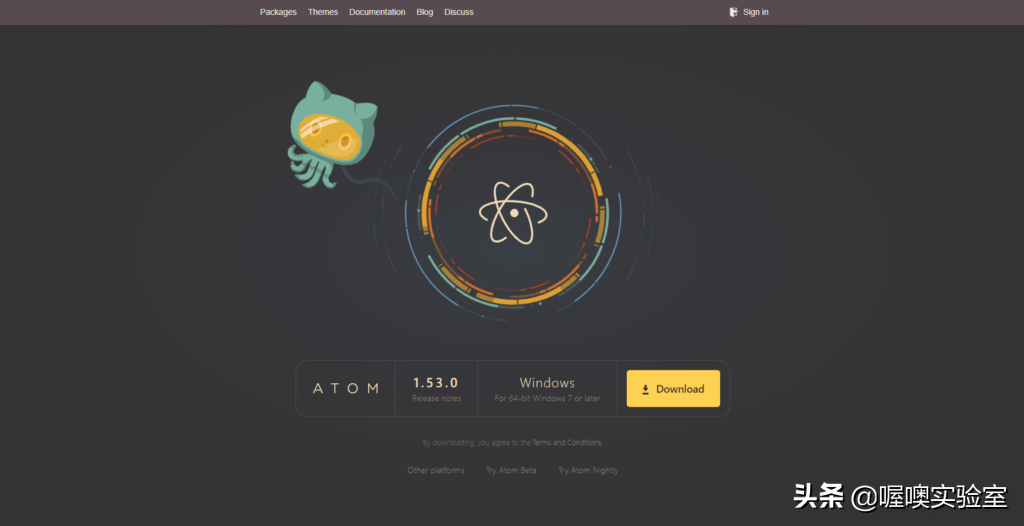
Task: Open the Release notes link
Action: pyautogui.click(x=436, y=398)
